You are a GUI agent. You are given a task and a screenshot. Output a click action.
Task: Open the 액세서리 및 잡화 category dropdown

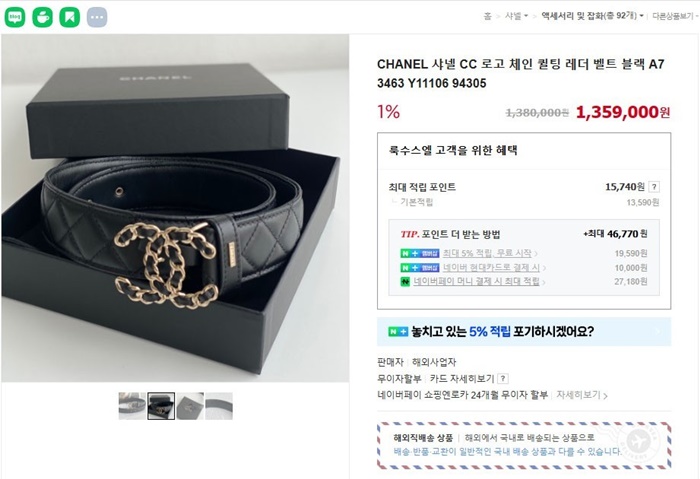click(x=592, y=16)
